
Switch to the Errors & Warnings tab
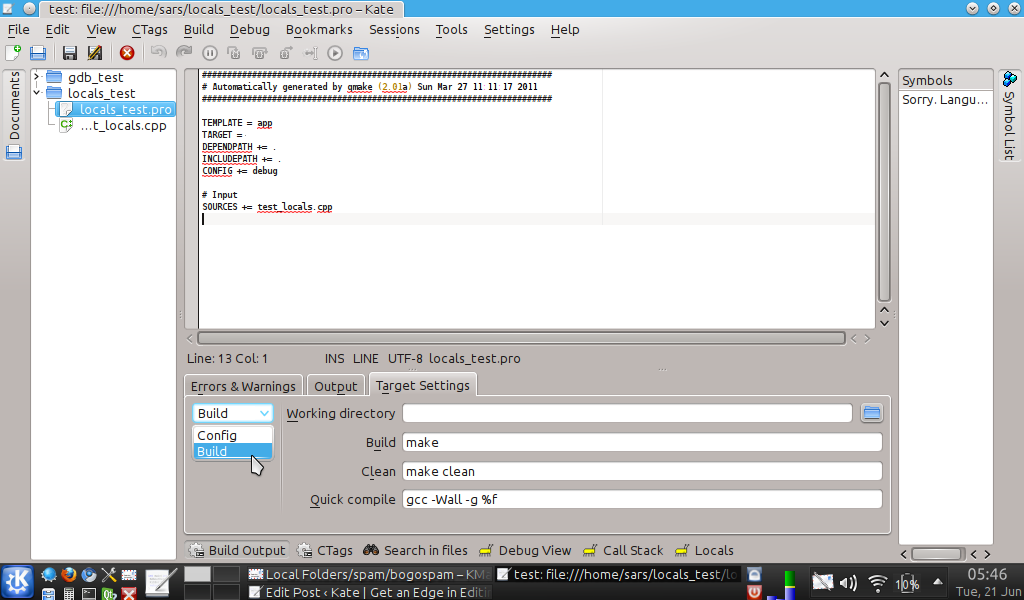pyautogui.click(x=243, y=386)
